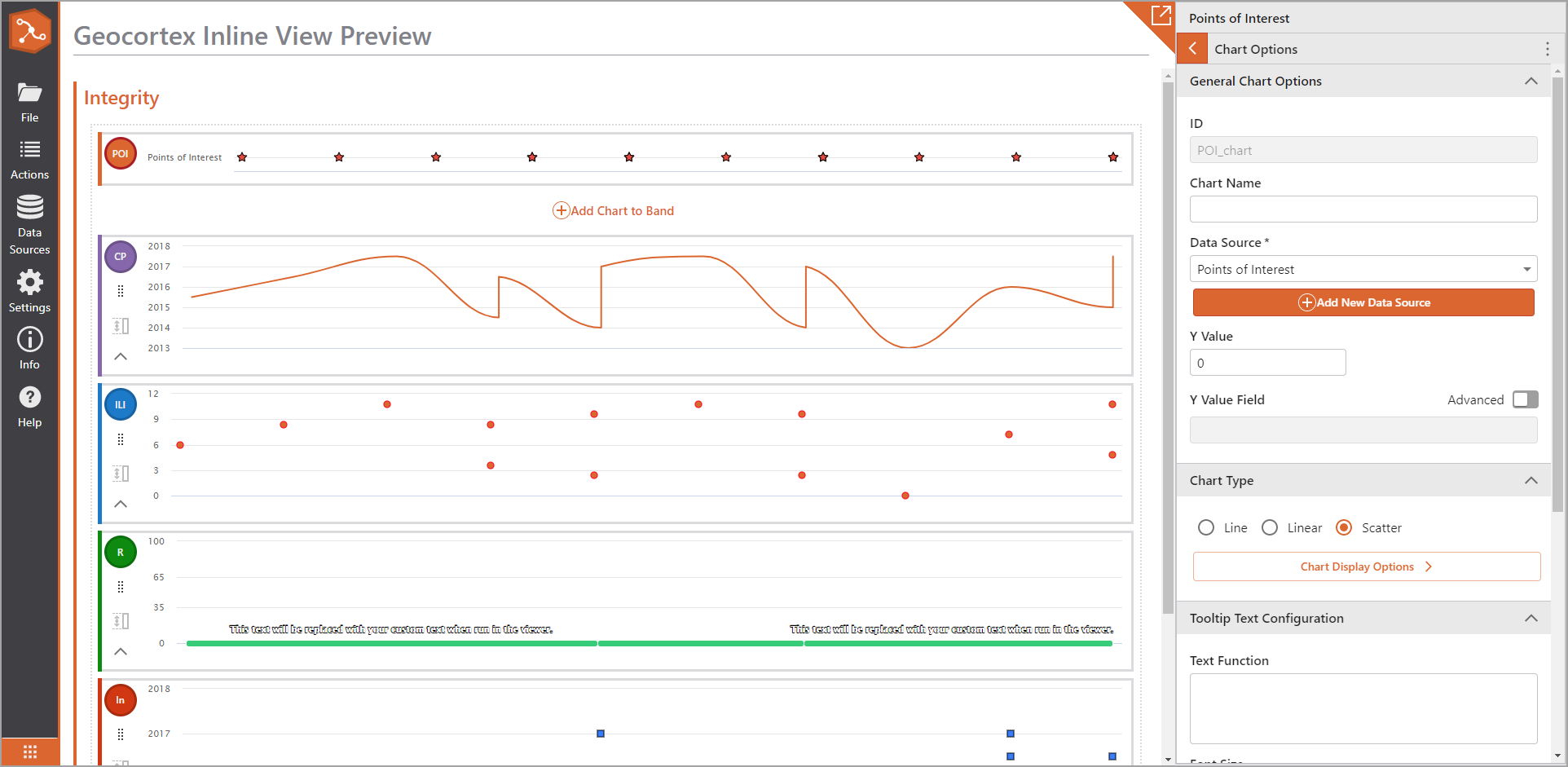Open the Data Sources menu
Screen dimensions: 1568x767
click(30, 225)
